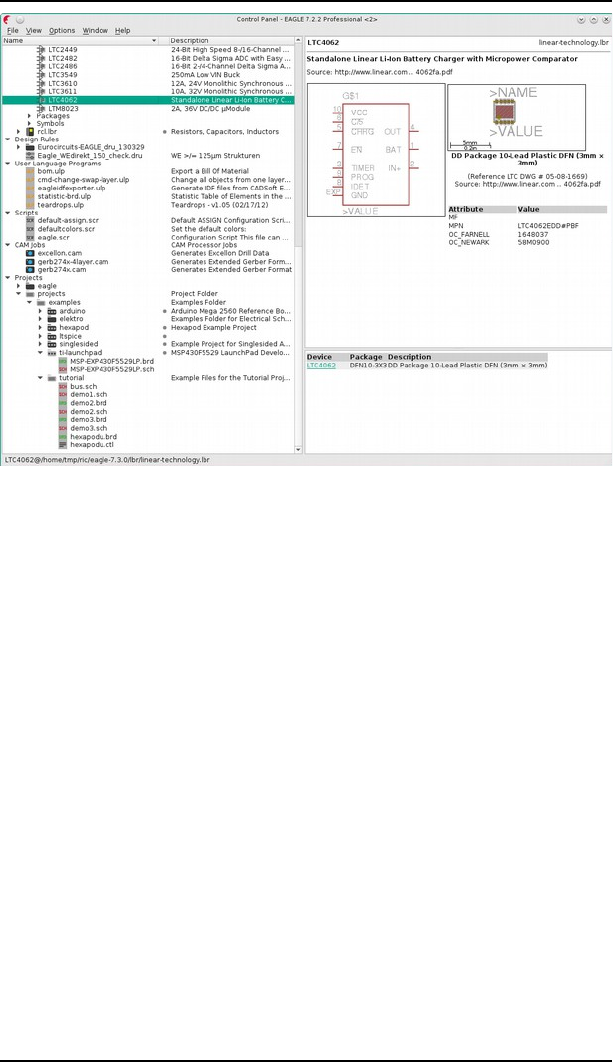Expand the elektro folder
Screen dimensions: 613x1062
tap(41, 319)
